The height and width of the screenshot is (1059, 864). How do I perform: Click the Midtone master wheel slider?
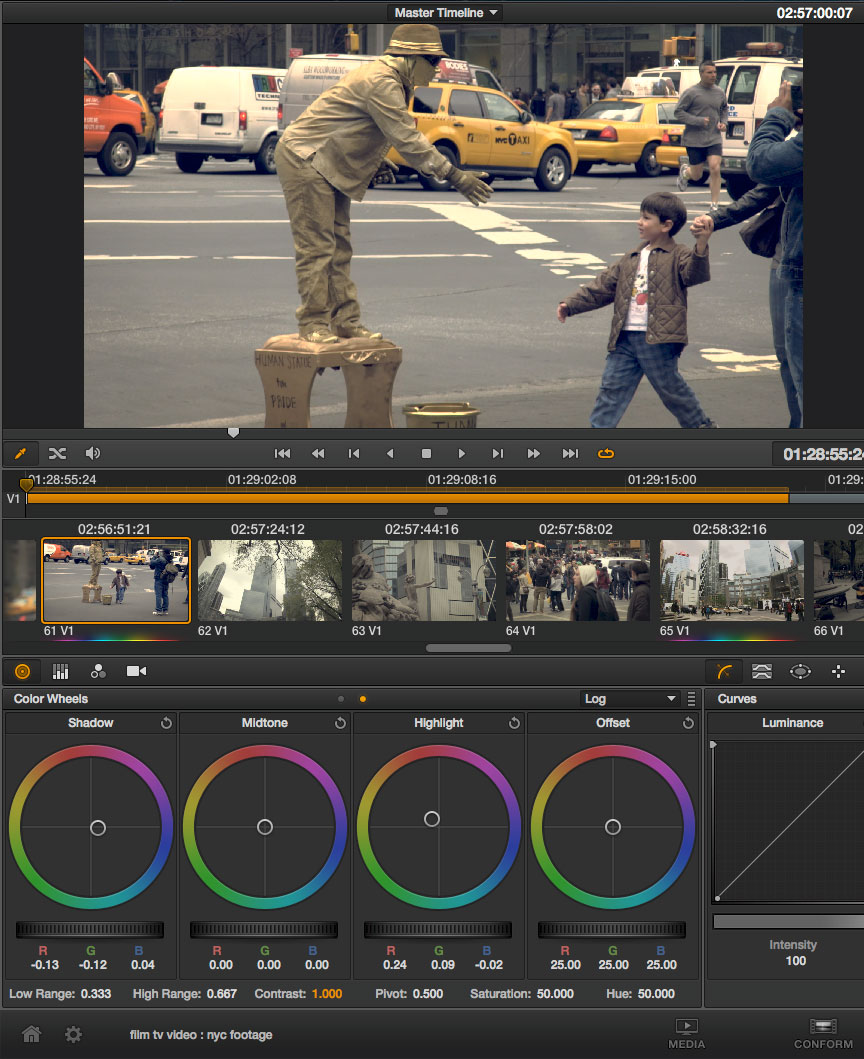point(264,930)
